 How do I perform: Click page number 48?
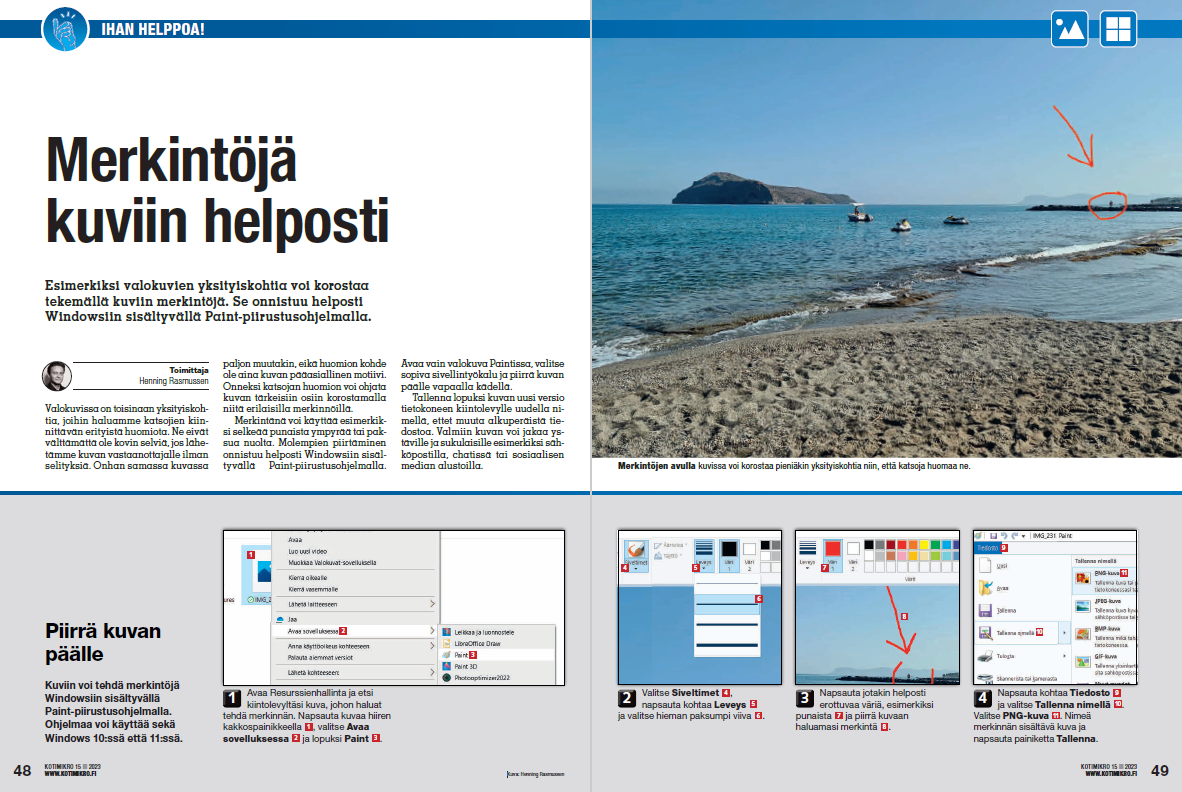tap(23, 770)
